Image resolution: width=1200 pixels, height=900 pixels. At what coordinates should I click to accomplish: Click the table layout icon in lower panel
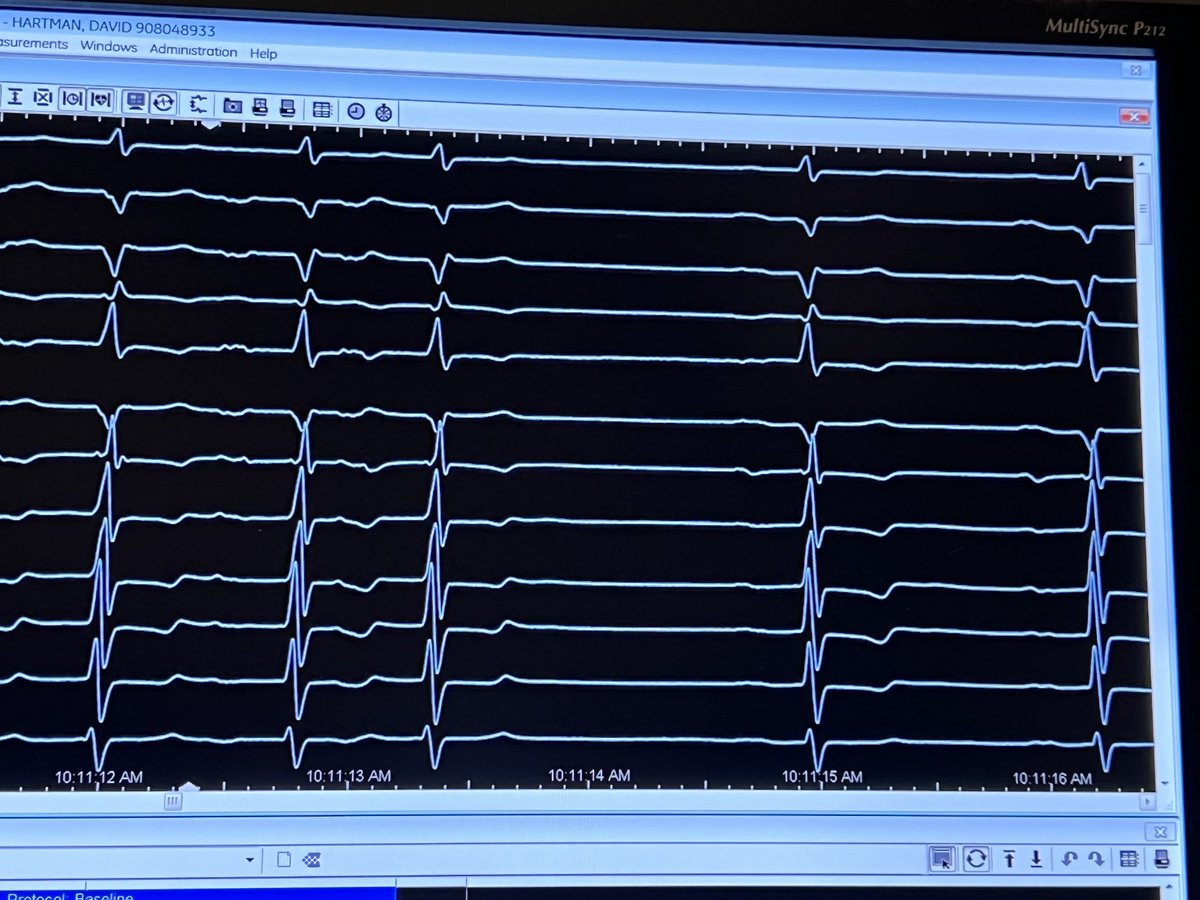coord(1129,858)
